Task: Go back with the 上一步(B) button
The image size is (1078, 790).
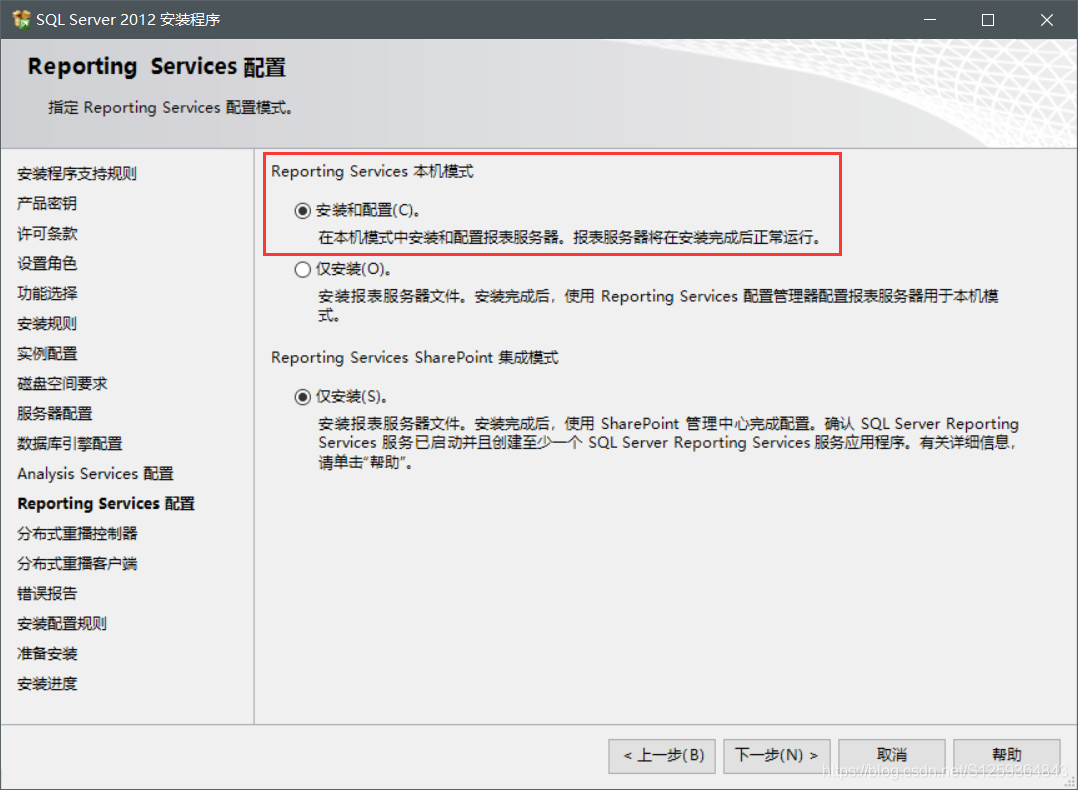Action: [661, 756]
